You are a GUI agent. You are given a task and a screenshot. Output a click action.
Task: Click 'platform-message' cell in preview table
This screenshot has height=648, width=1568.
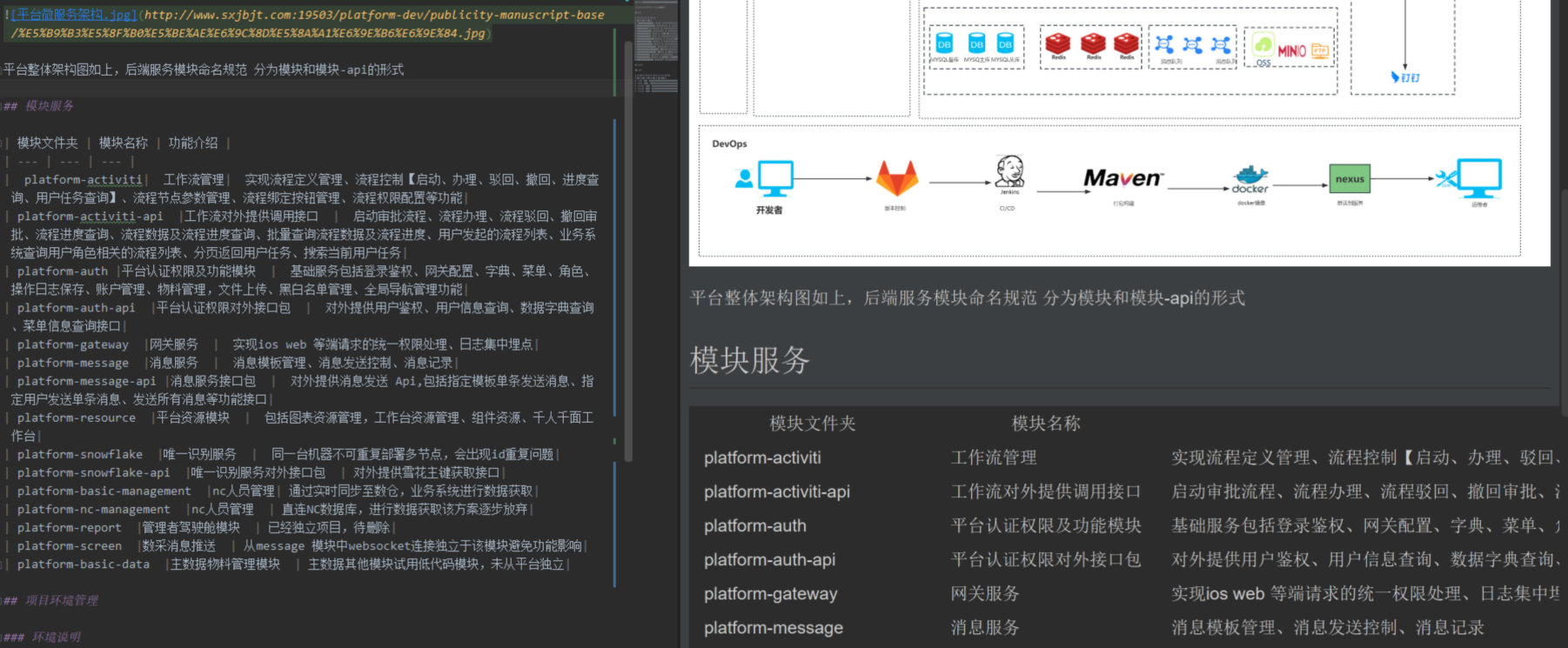[774, 627]
